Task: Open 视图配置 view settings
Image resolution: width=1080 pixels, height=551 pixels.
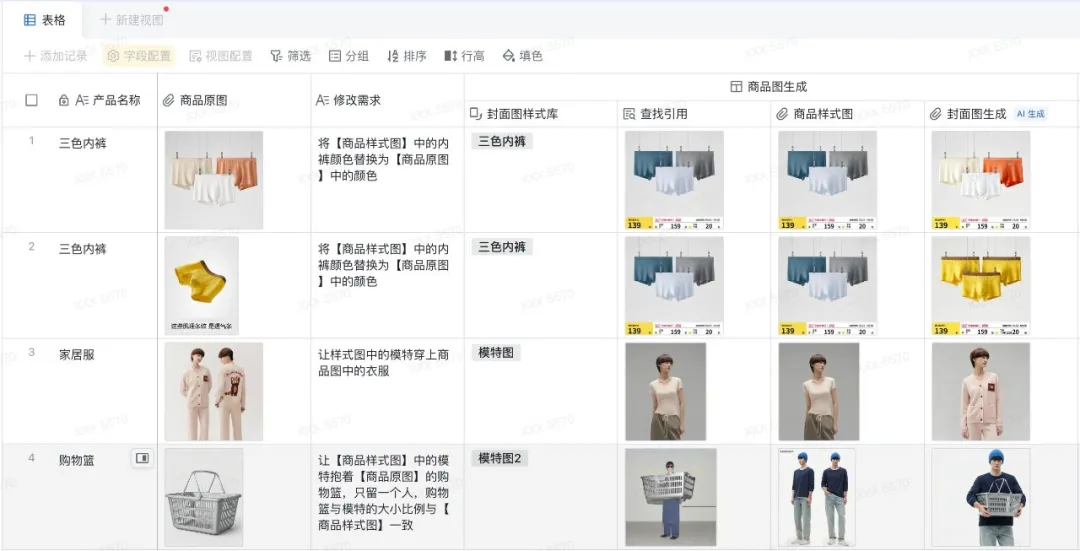Action: click(x=221, y=56)
